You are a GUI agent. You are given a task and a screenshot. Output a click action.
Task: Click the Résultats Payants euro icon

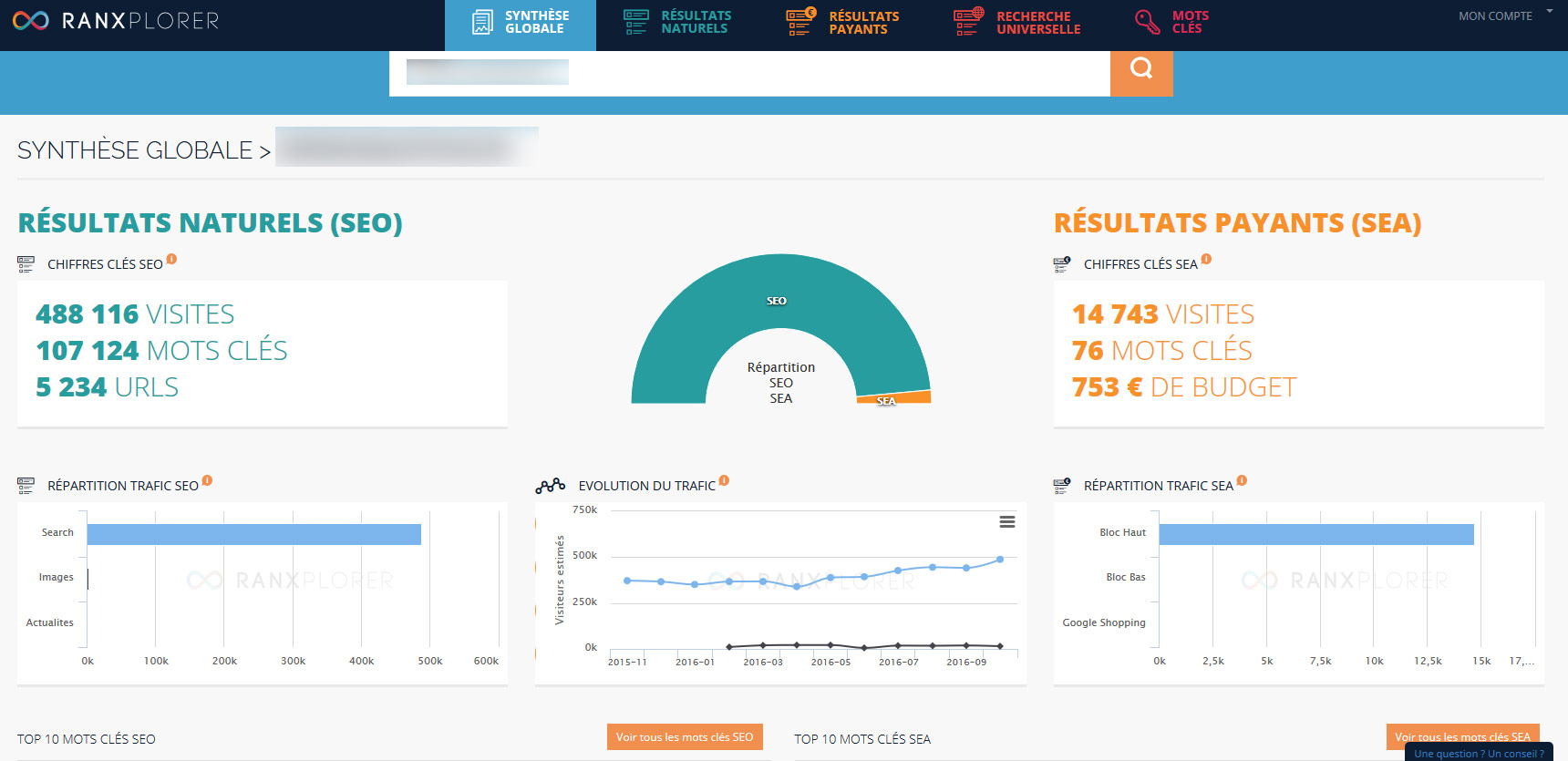coord(801,22)
